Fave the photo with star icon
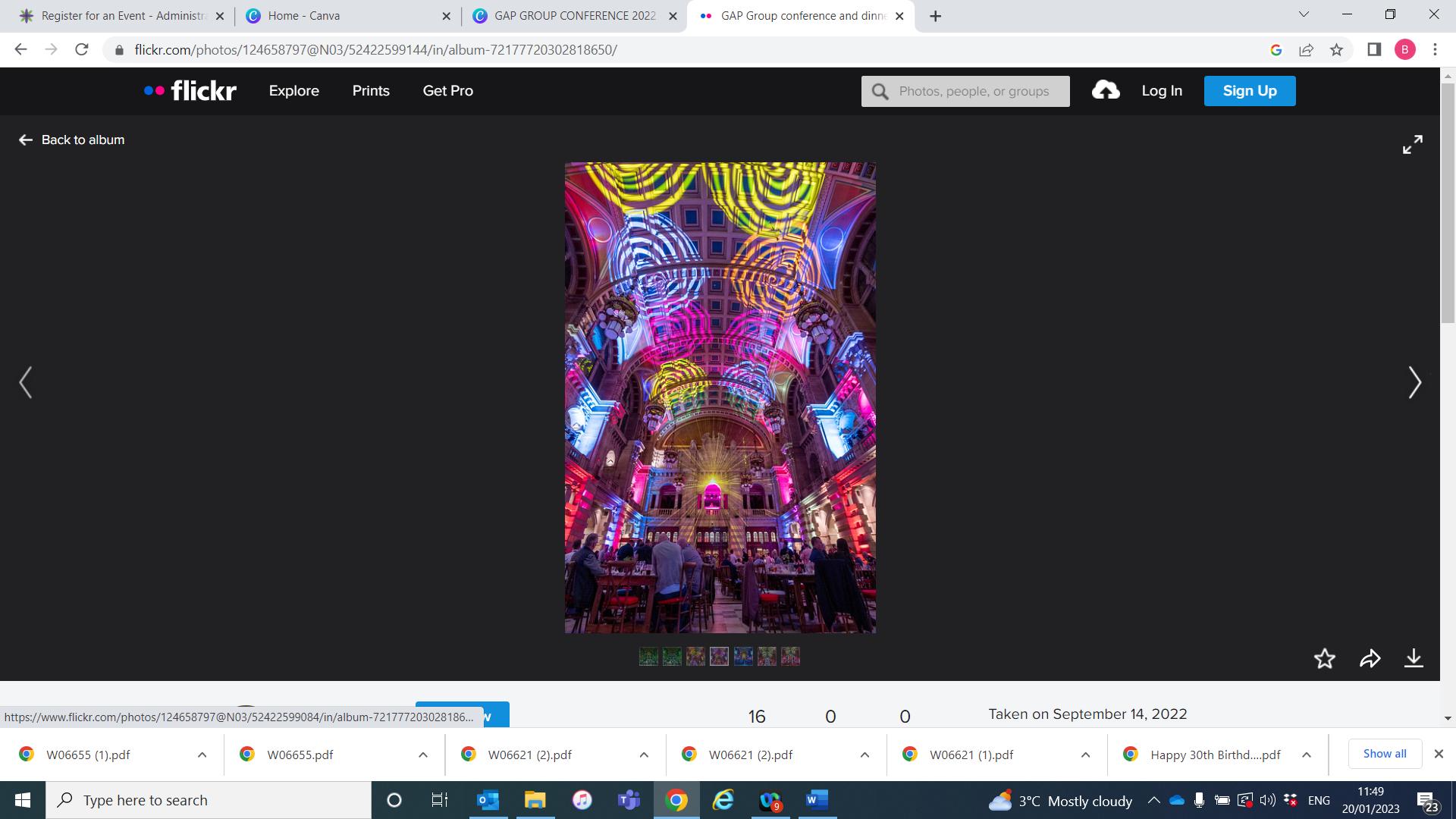The width and height of the screenshot is (1456, 819). coord(1324,658)
